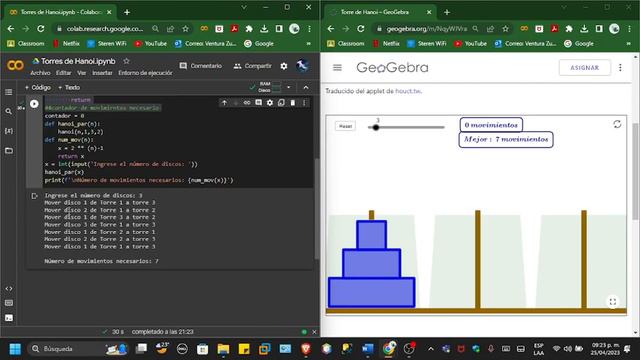Toggle side panel in Colab browser toolbar
Screen dimensions: 640x360
click(x=279, y=29)
